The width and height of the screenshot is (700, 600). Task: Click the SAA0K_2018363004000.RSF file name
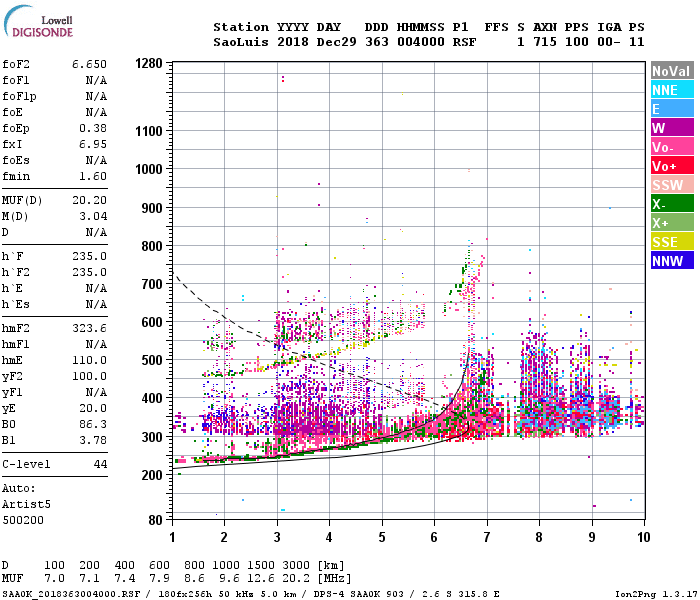[71, 594]
